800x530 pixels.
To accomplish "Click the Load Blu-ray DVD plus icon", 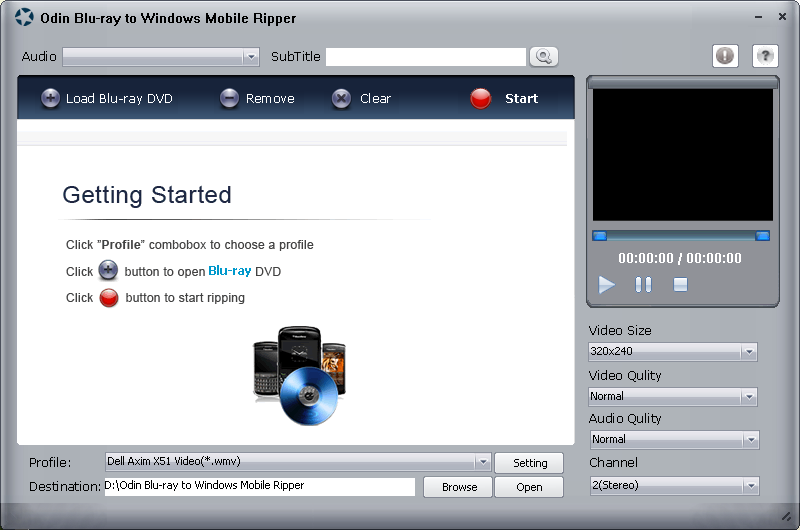I will point(50,98).
